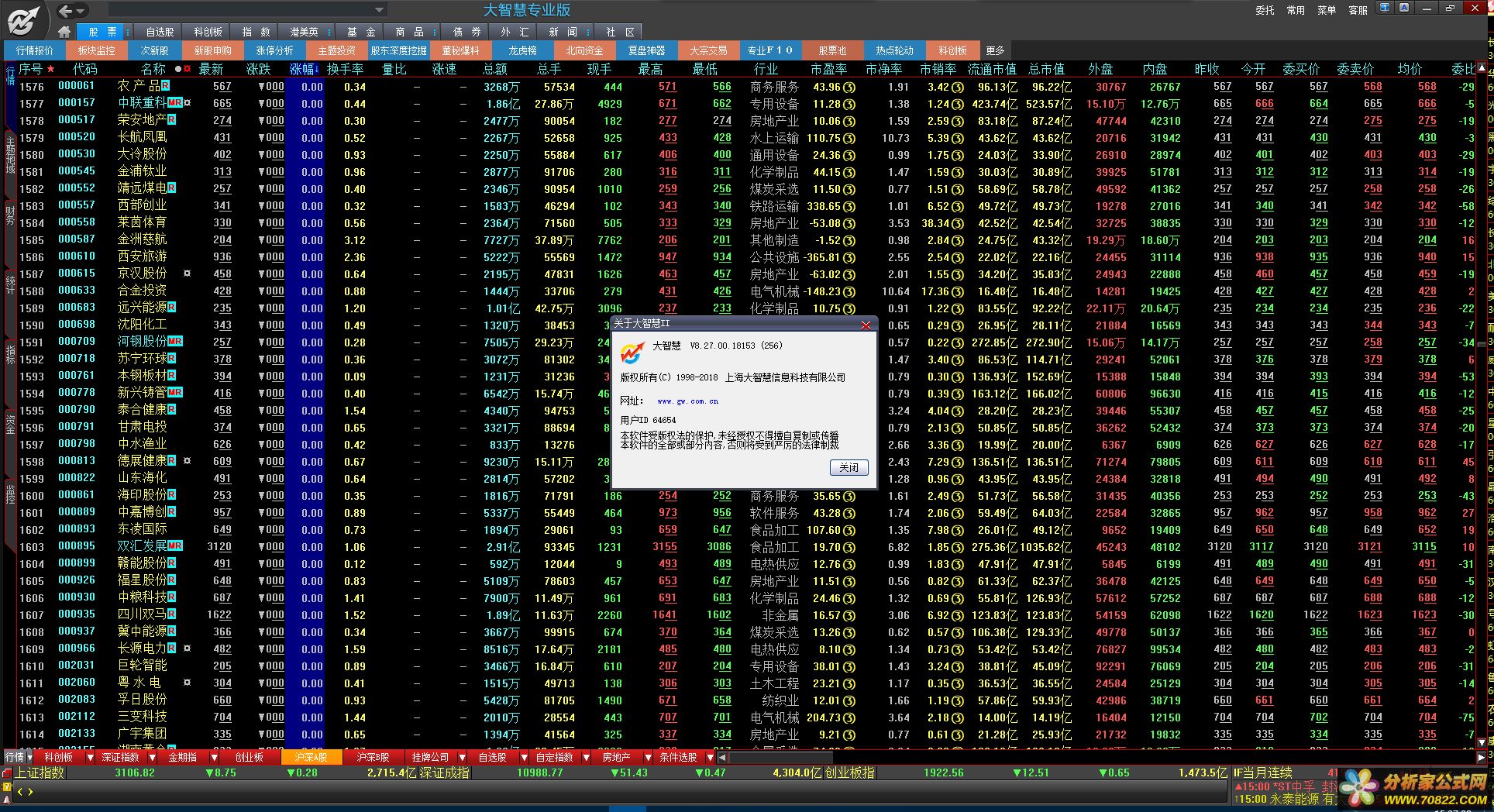Sort by the 涨幅 column header
This screenshot has width=1494, height=812.
[x=305, y=69]
